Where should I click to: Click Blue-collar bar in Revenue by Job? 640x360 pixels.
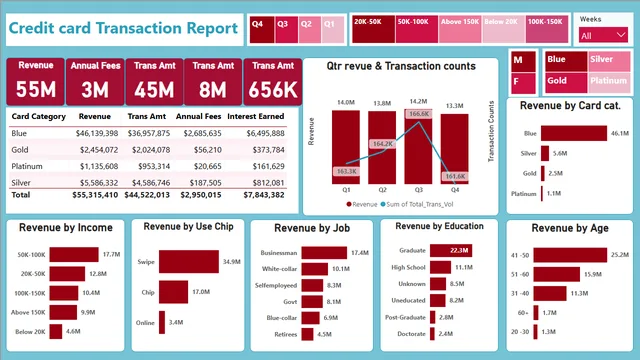click(311, 318)
